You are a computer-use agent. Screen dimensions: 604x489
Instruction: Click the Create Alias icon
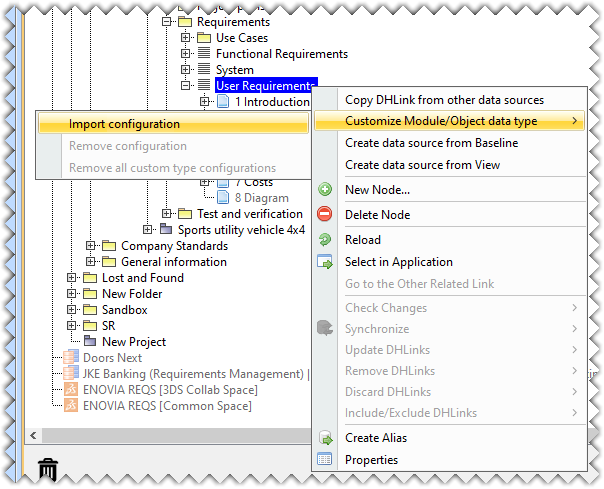(325, 438)
